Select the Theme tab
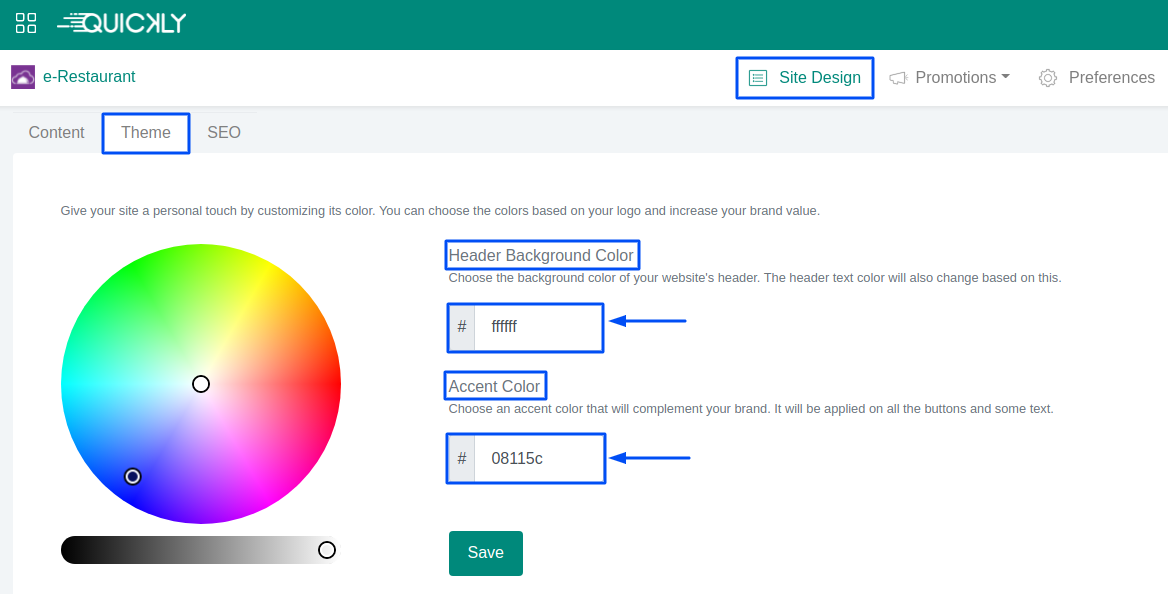This screenshot has width=1168, height=594. point(146,132)
